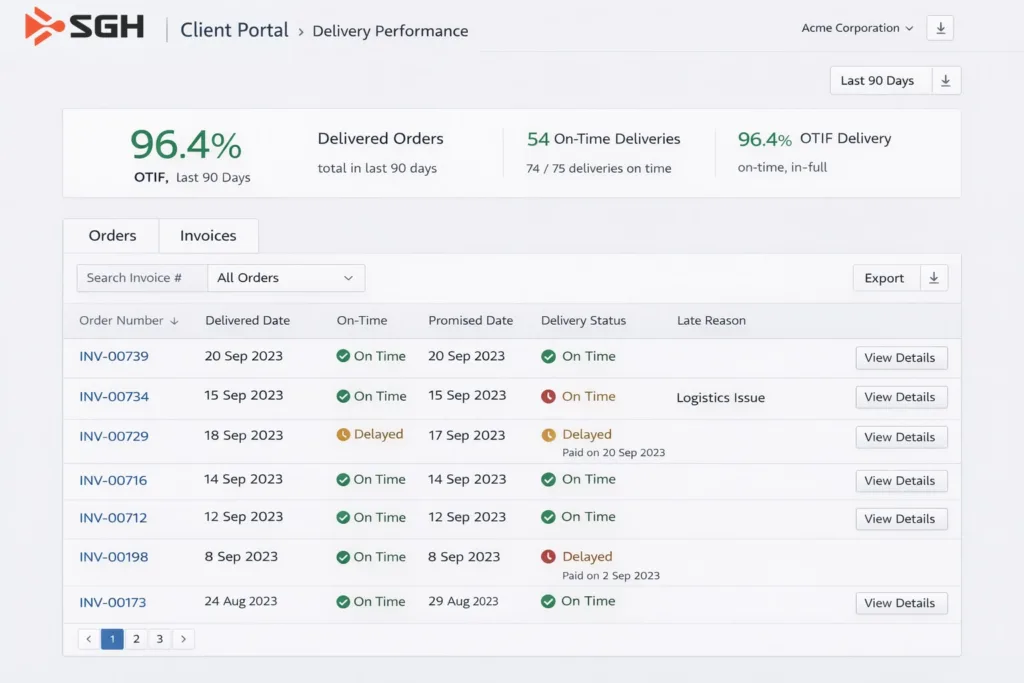
Task: Go to next page using right chevron
Action: pos(183,639)
